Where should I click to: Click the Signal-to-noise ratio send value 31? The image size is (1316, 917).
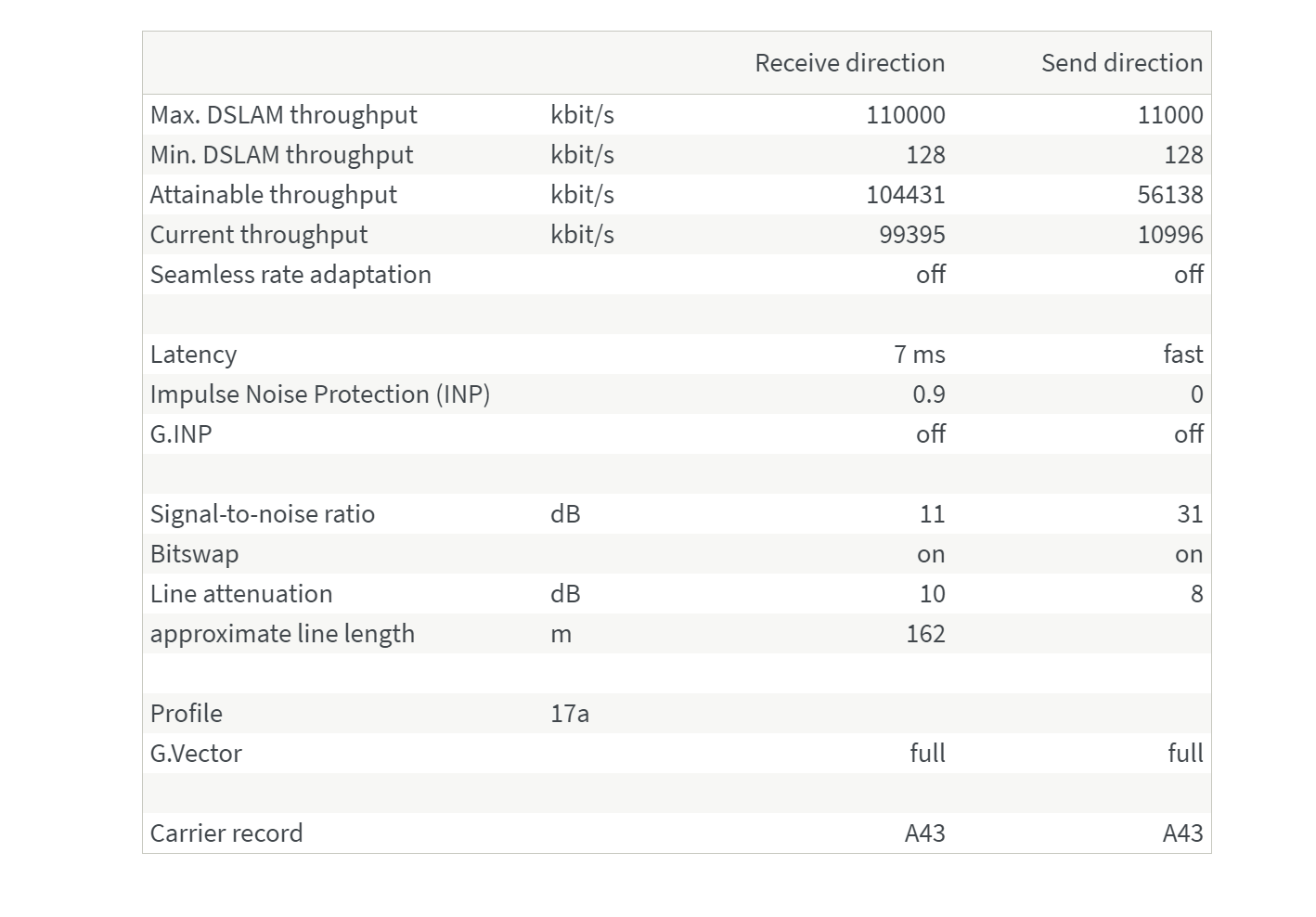pyautogui.click(x=1190, y=514)
